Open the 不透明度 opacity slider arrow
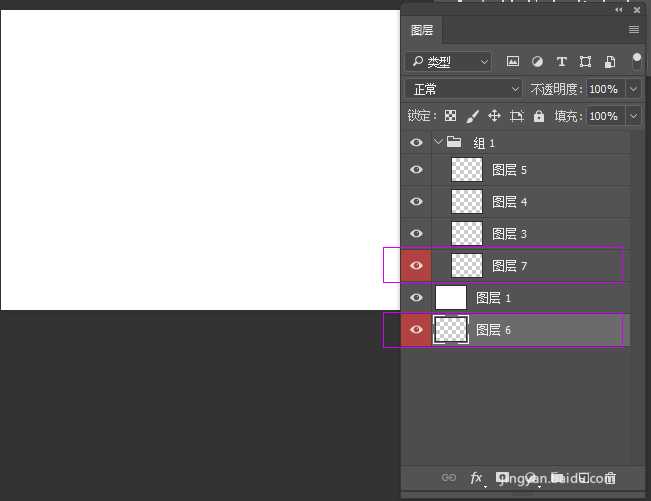 click(x=633, y=89)
